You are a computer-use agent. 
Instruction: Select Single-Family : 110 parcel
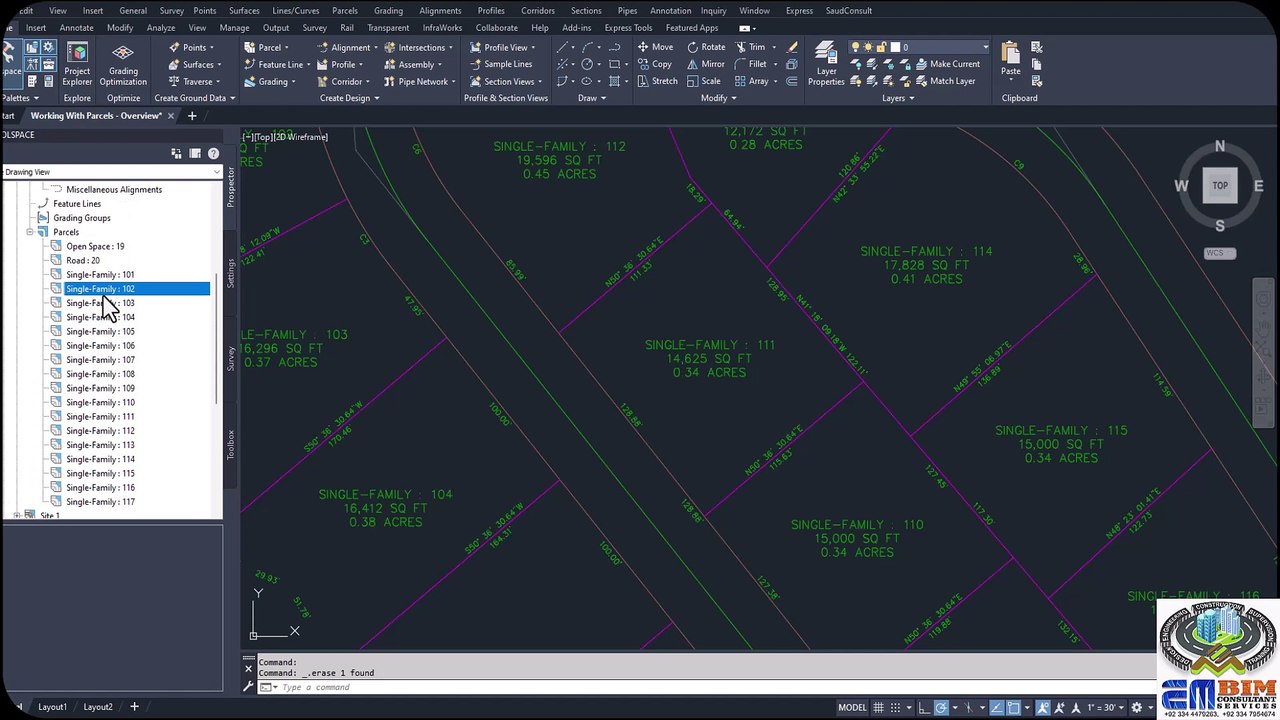pos(100,402)
